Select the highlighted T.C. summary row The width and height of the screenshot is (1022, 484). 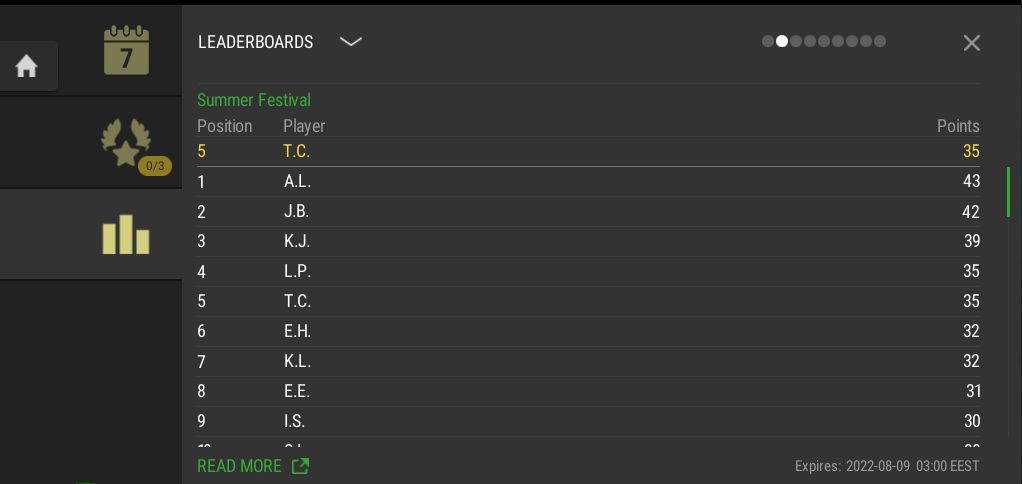[589, 152]
